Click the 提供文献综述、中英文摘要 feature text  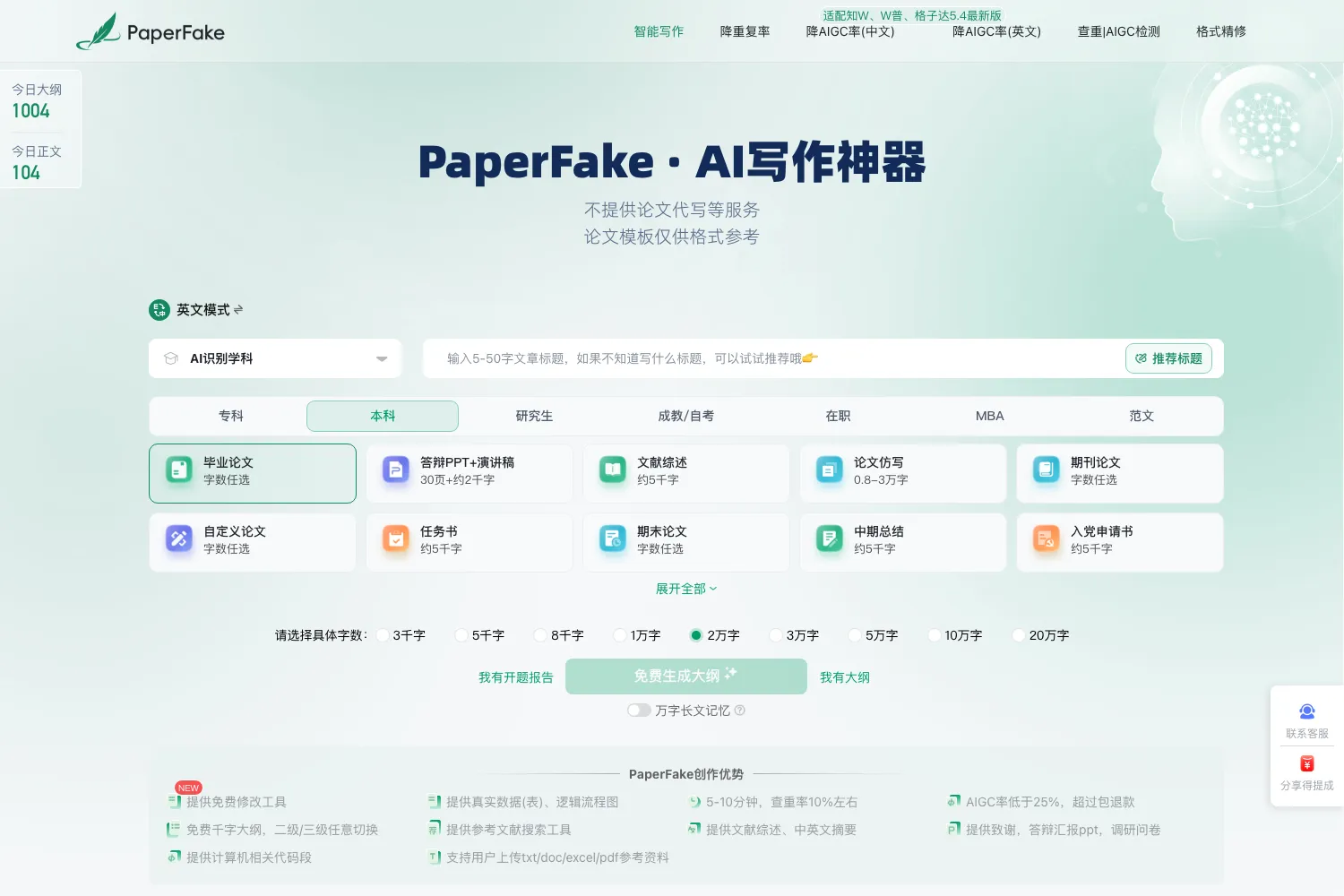[x=781, y=830]
